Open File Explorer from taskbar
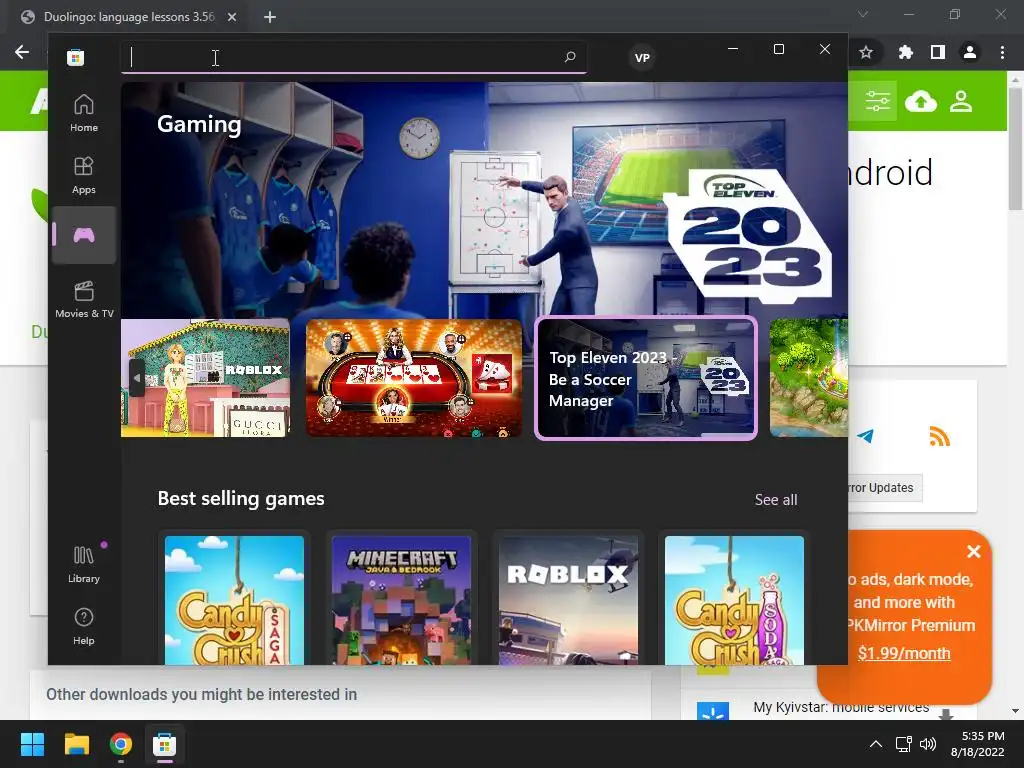The height and width of the screenshot is (768, 1024). click(x=76, y=744)
